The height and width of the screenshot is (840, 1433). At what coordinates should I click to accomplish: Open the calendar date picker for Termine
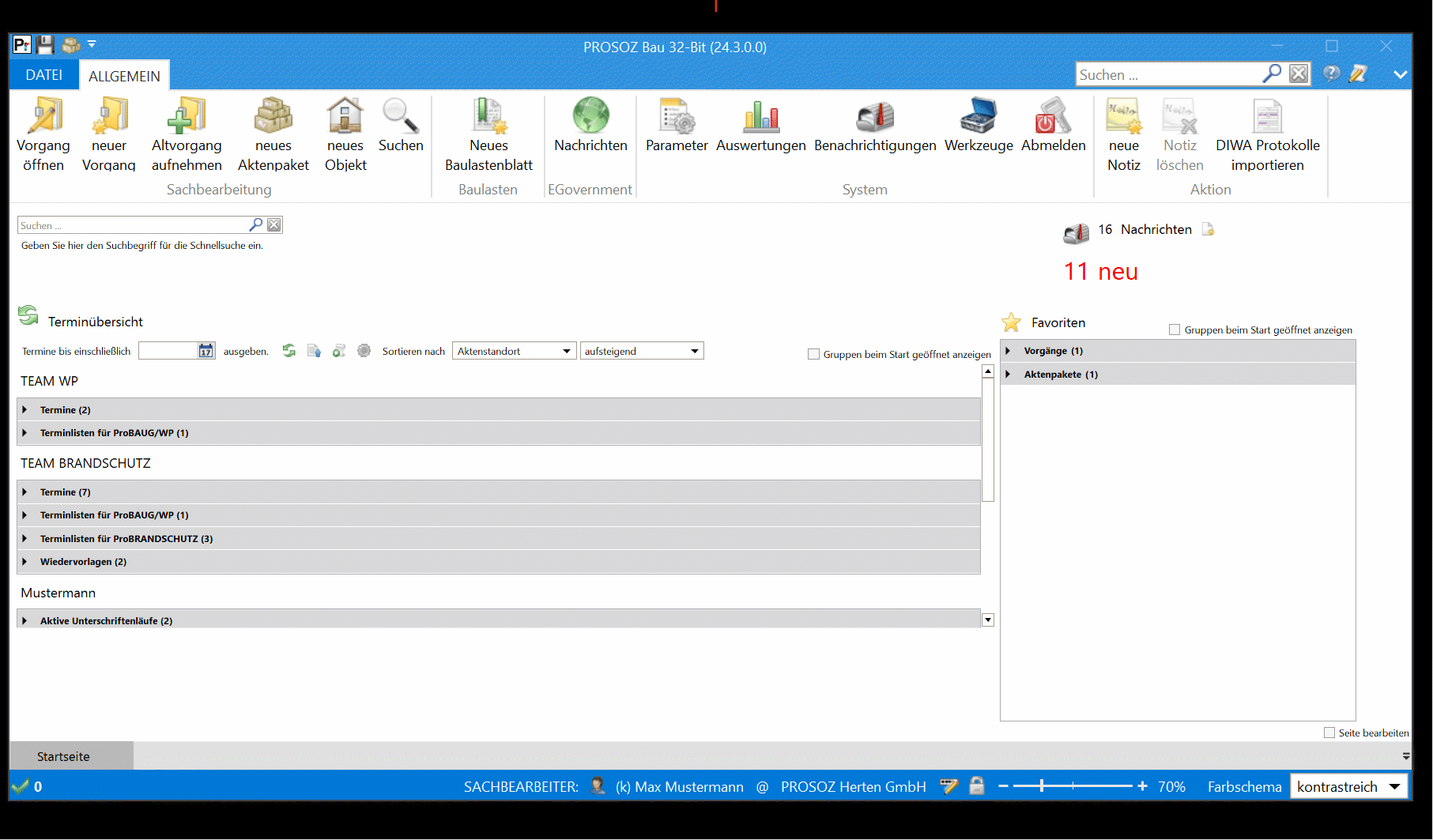click(x=206, y=351)
